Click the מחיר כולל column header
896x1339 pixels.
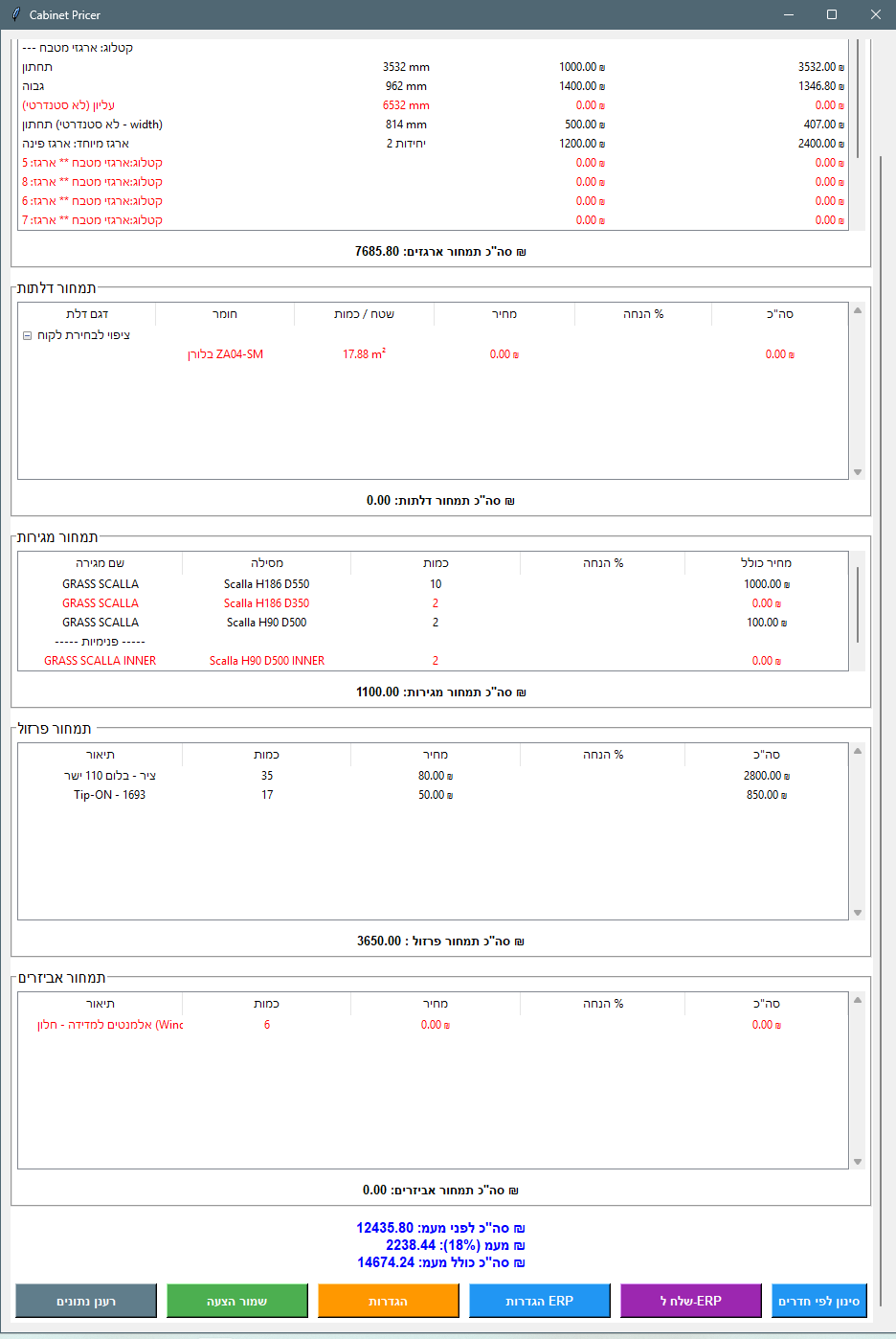pyautogui.click(x=766, y=563)
